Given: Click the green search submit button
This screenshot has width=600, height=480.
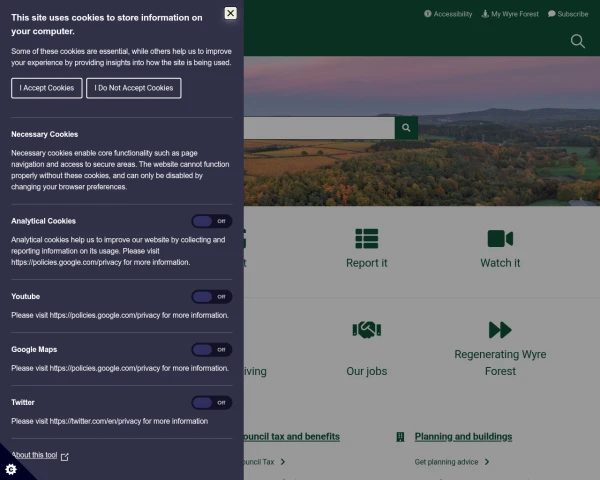Looking at the screenshot, I should 406,128.
